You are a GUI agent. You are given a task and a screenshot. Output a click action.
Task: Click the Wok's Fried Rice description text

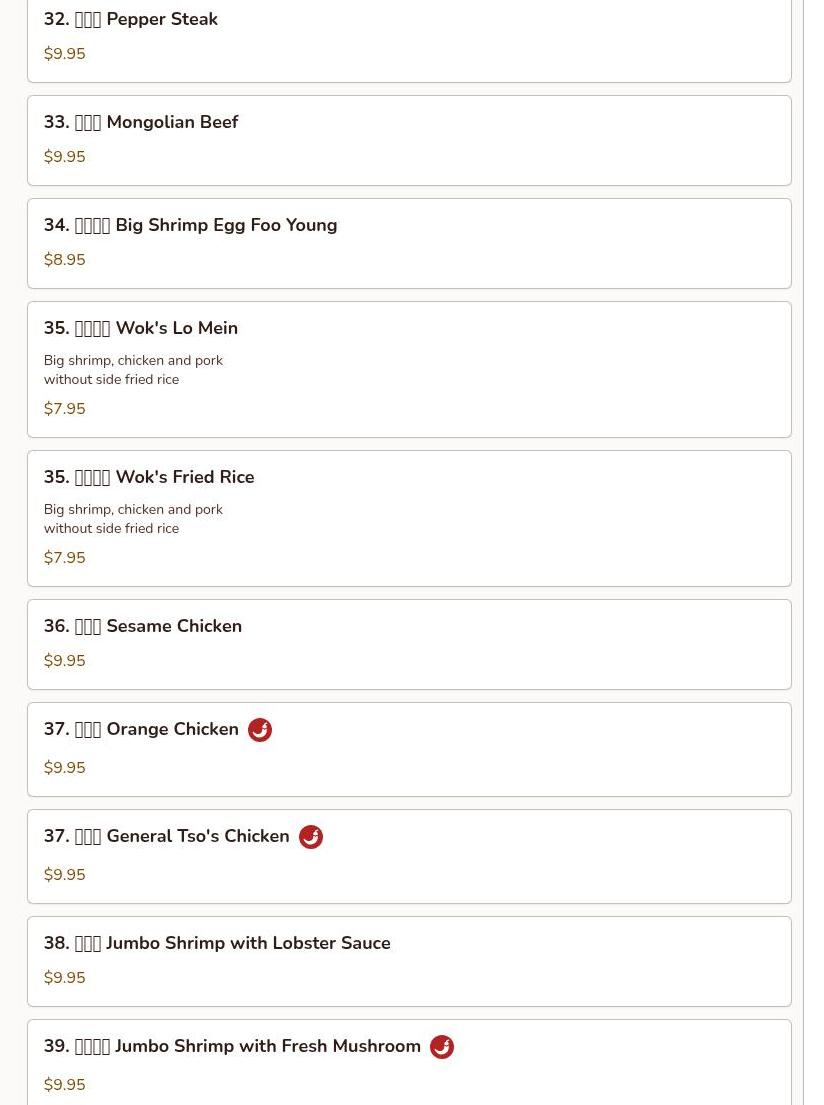[133, 519]
